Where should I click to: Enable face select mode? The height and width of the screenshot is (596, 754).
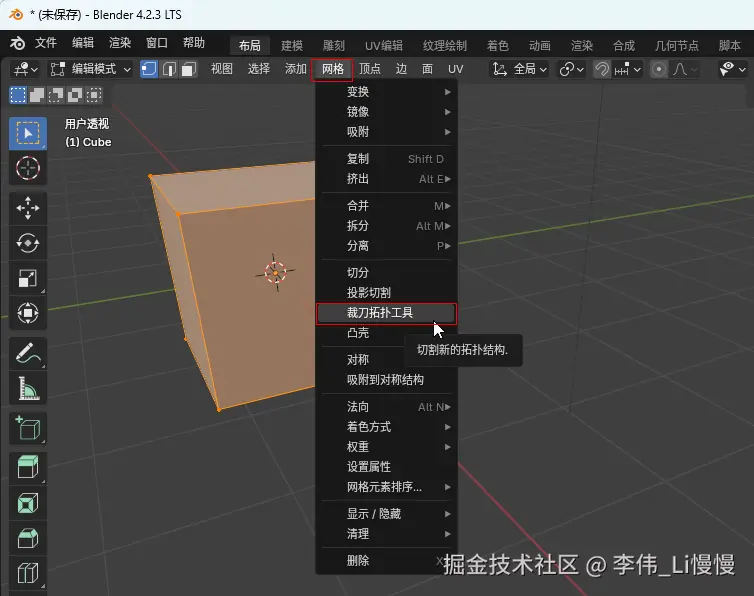point(188,69)
